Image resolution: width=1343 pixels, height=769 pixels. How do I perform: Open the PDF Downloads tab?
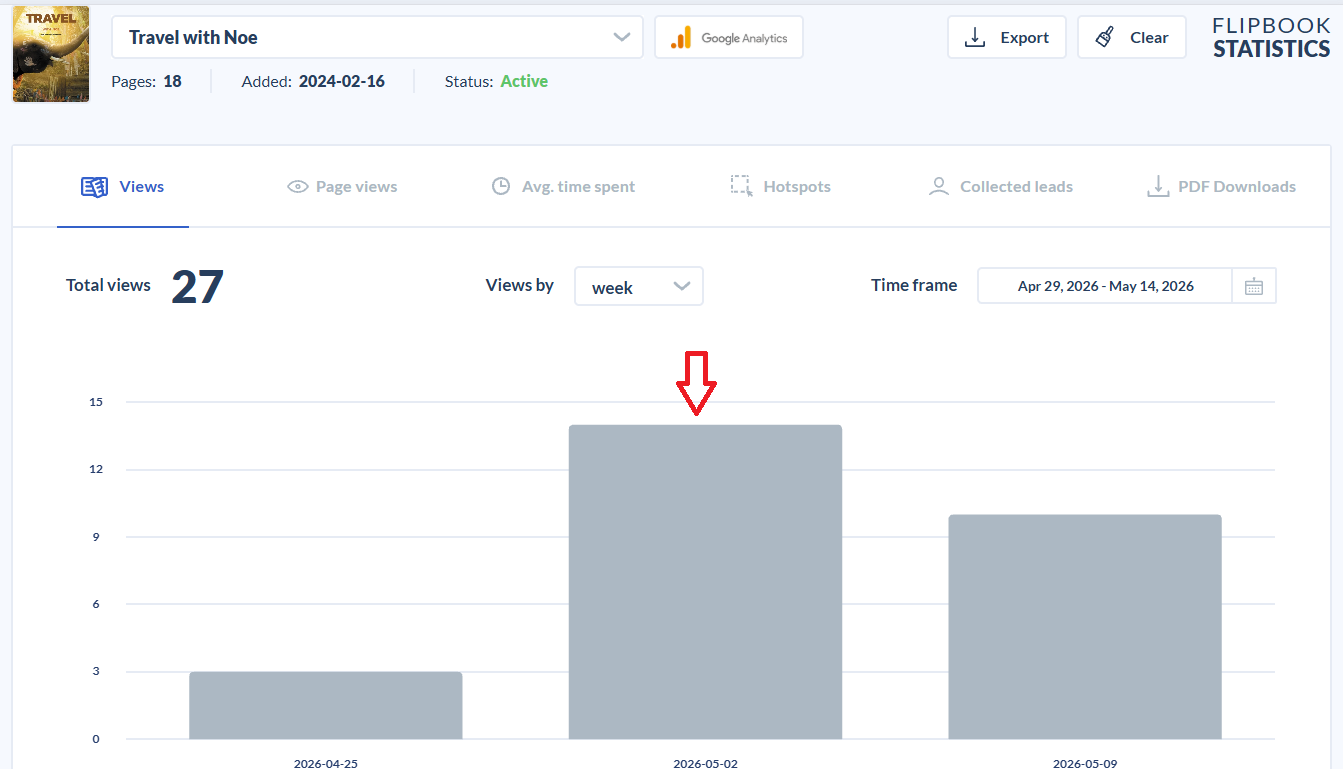[x=1221, y=187]
